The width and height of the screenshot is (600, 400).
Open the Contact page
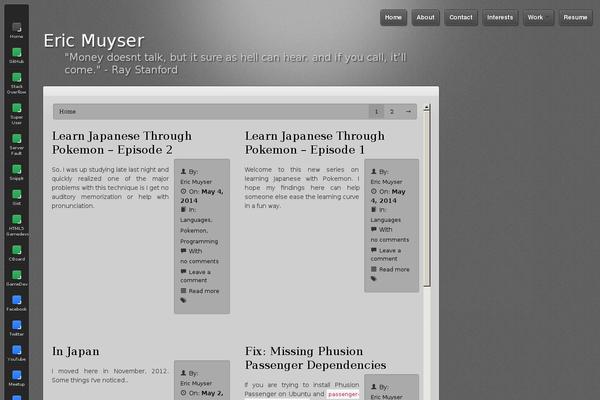click(x=461, y=18)
